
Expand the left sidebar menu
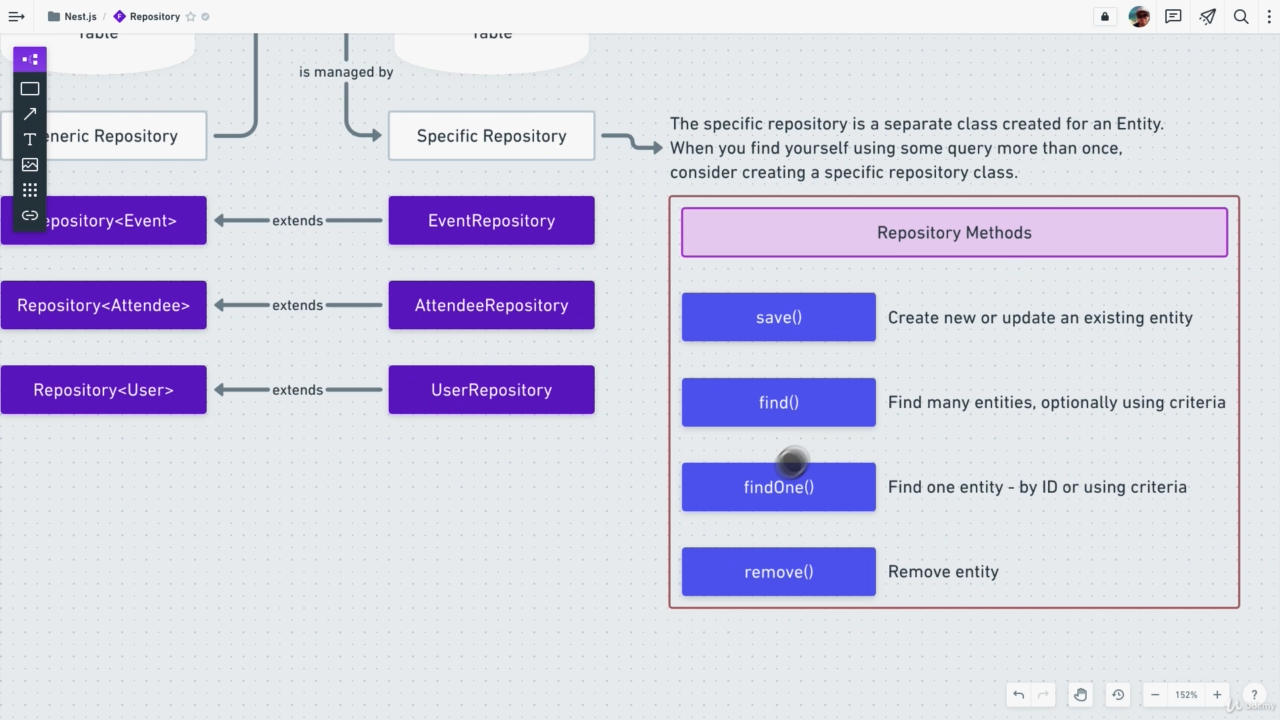click(16, 17)
